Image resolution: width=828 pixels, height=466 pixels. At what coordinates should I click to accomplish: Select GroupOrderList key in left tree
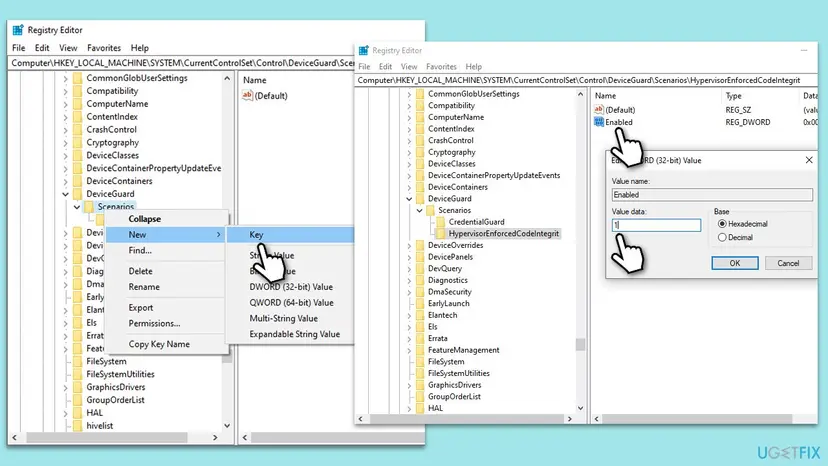tap(115, 400)
